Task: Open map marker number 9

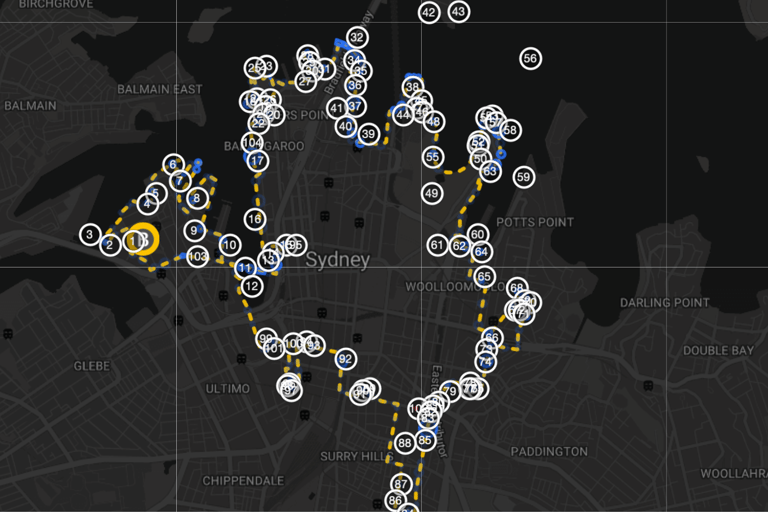Action: (194, 230)
